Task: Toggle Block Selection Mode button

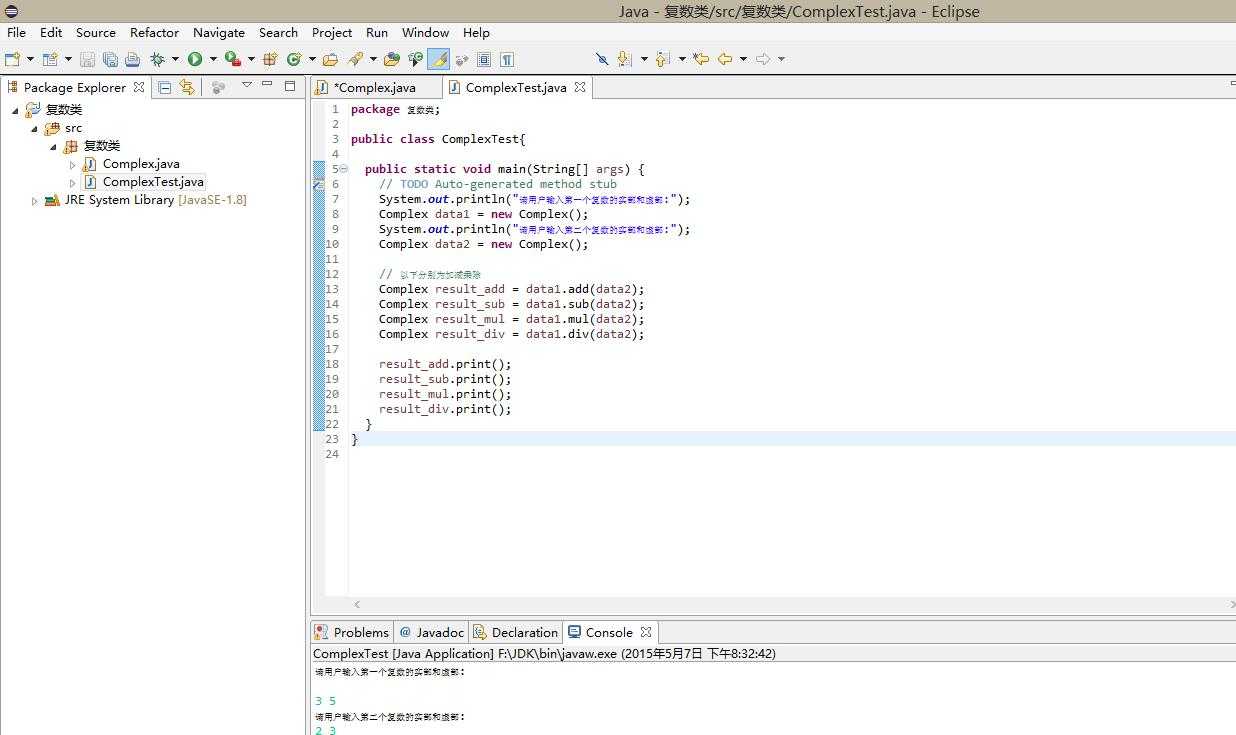Action: coord(484,59)
